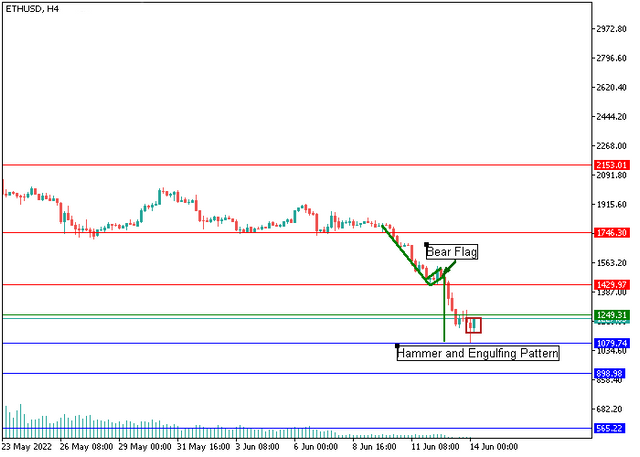Select the 1429.97 red price tag
The height and width of the screenshot is (457, 640).
coord(611,284)
